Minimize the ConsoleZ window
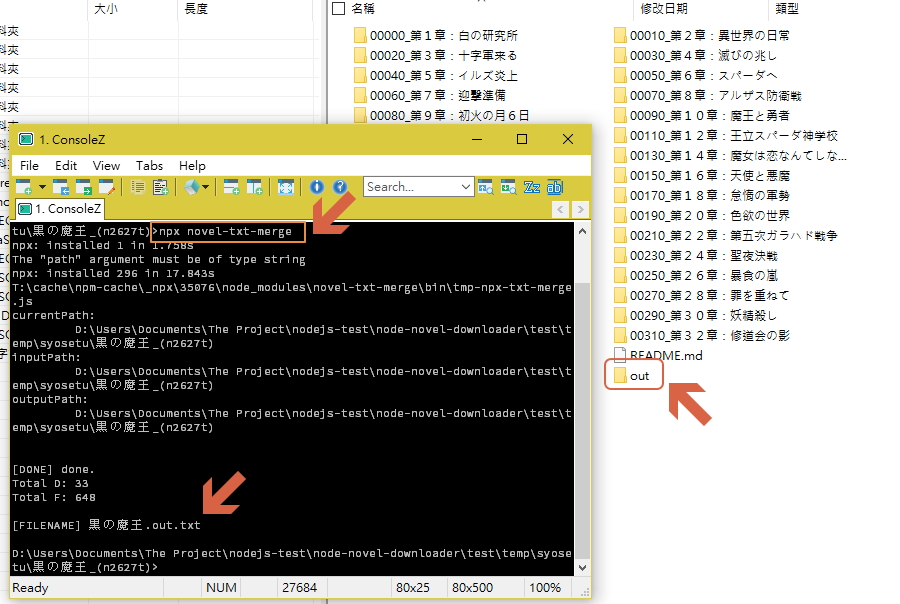The height and width of the screenshot is (604, 900). (477, 139)
